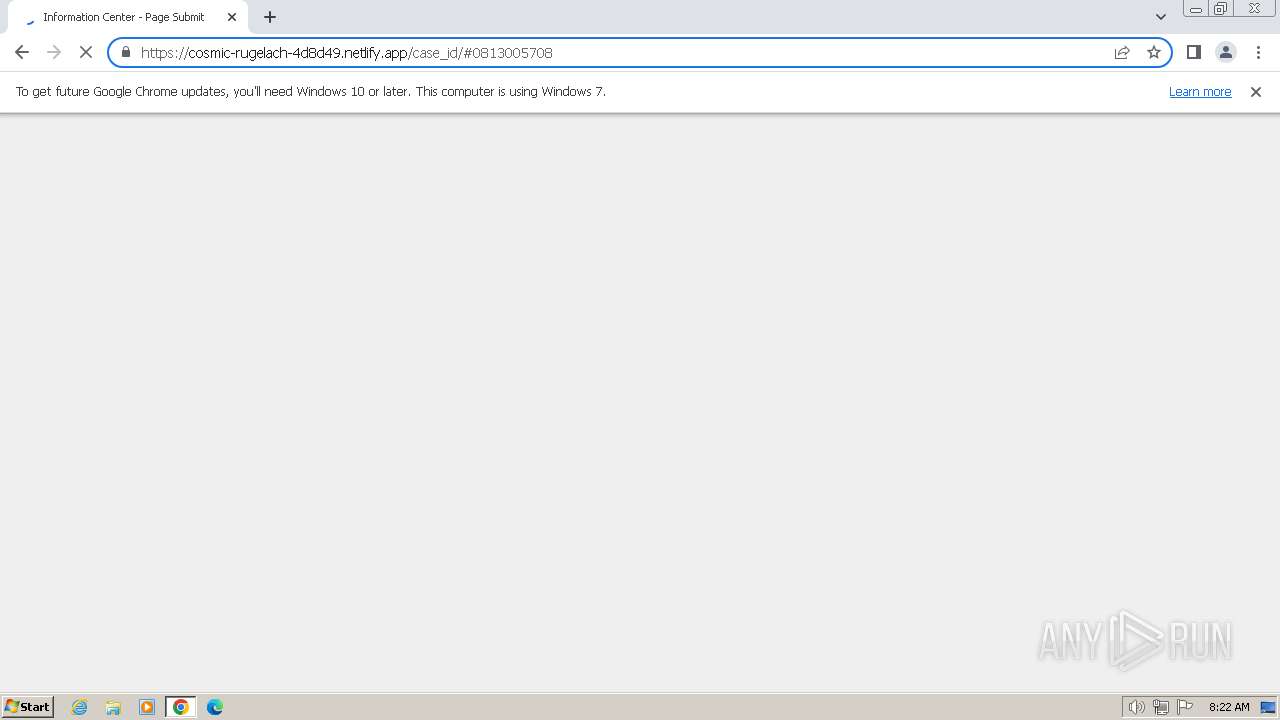Dismiss the Chrome update notification bar

click(x=1256, y=91)
